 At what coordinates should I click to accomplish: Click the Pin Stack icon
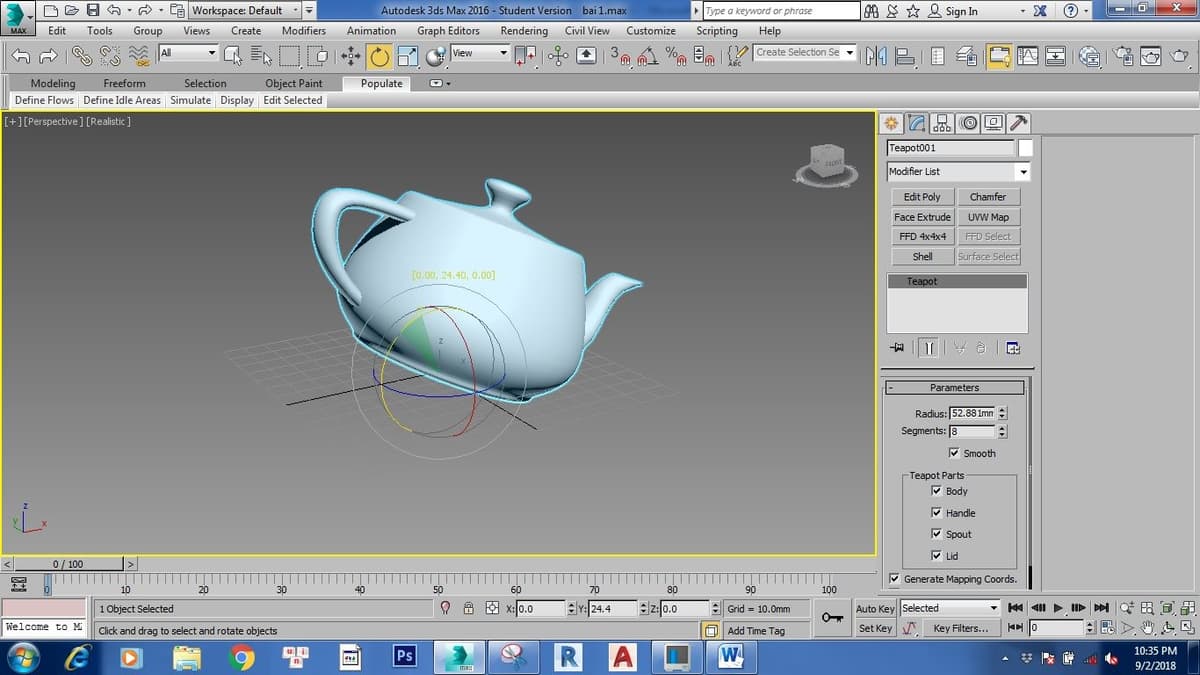pos(896,348)
